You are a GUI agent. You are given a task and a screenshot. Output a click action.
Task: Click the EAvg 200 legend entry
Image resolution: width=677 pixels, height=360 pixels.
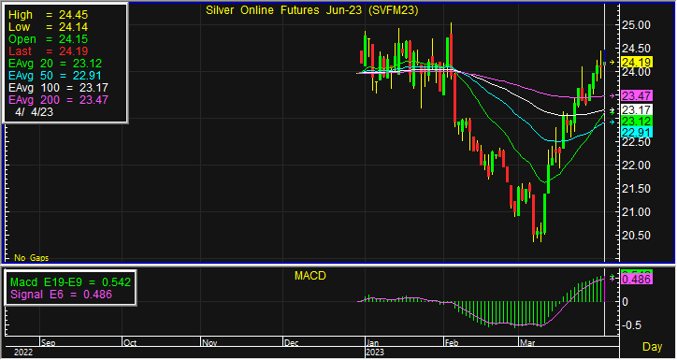pyautogui.click(x=58, y=100)
